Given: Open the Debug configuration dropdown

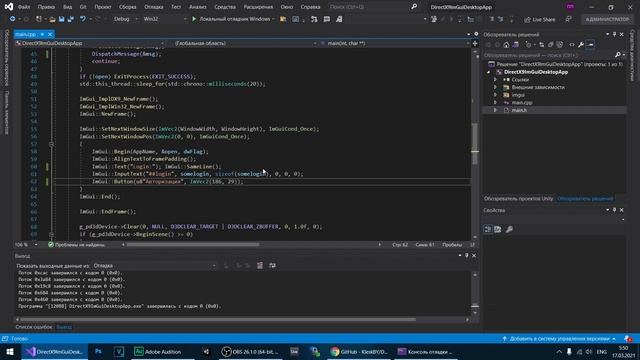Looking at the screenshot, I should point(125,19).
